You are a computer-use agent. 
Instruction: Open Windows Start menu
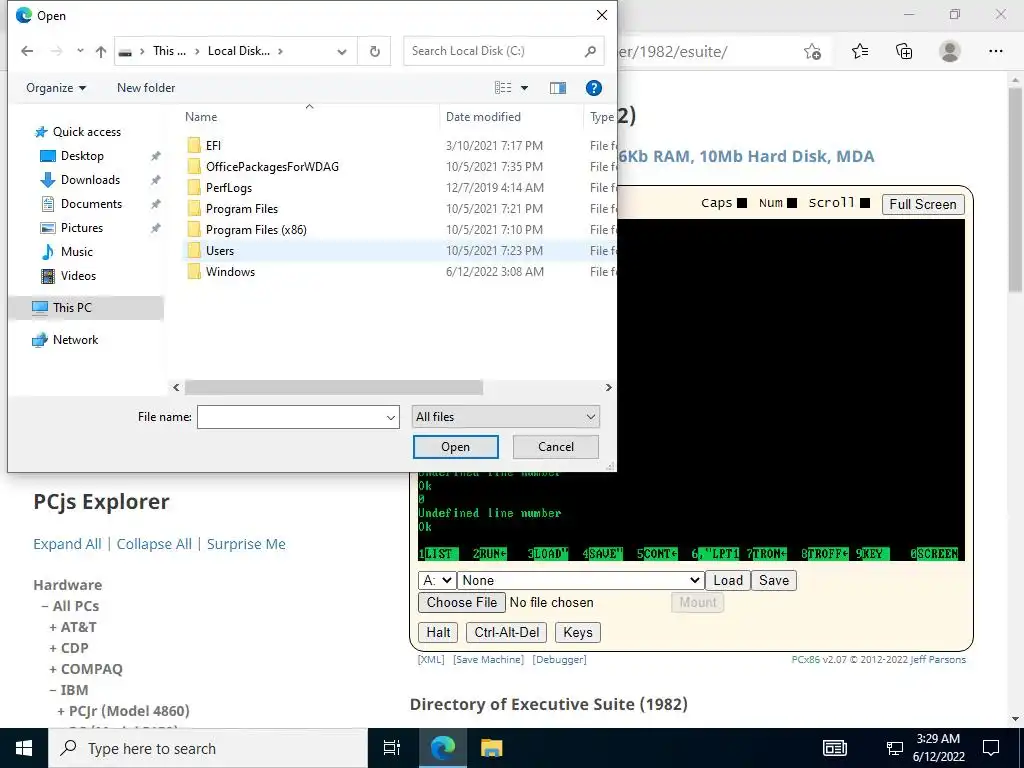coord(24,748)
